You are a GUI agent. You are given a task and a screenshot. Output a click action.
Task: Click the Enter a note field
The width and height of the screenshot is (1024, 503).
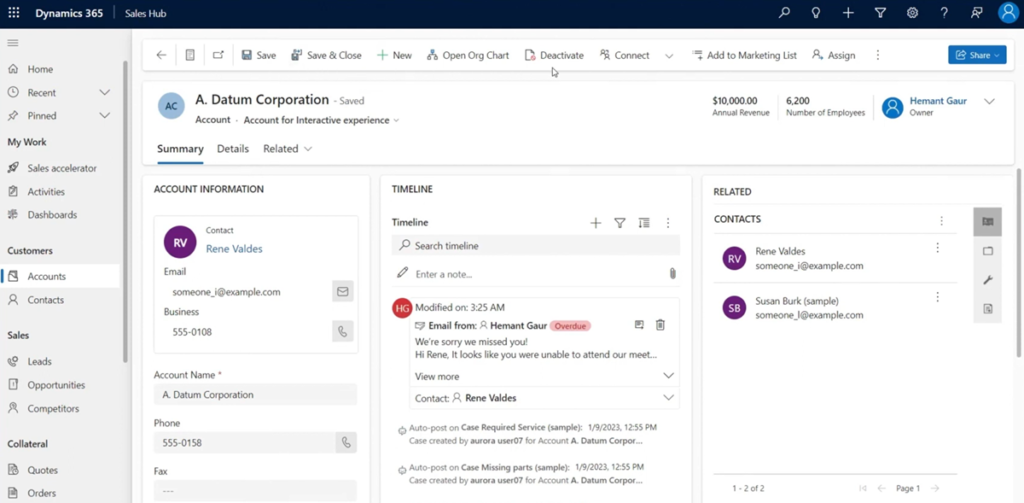536,274
